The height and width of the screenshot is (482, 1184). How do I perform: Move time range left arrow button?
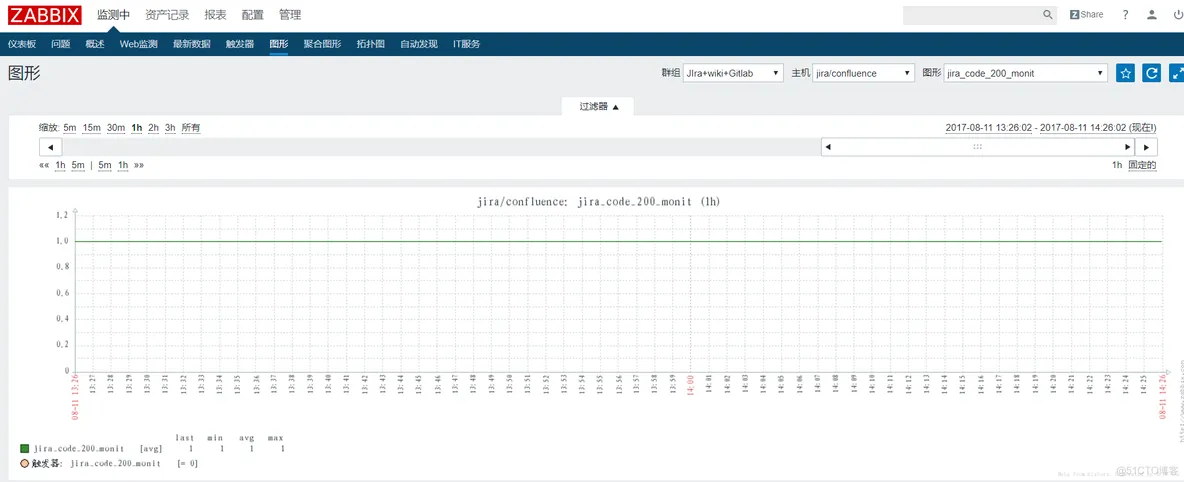pos(50,147)
